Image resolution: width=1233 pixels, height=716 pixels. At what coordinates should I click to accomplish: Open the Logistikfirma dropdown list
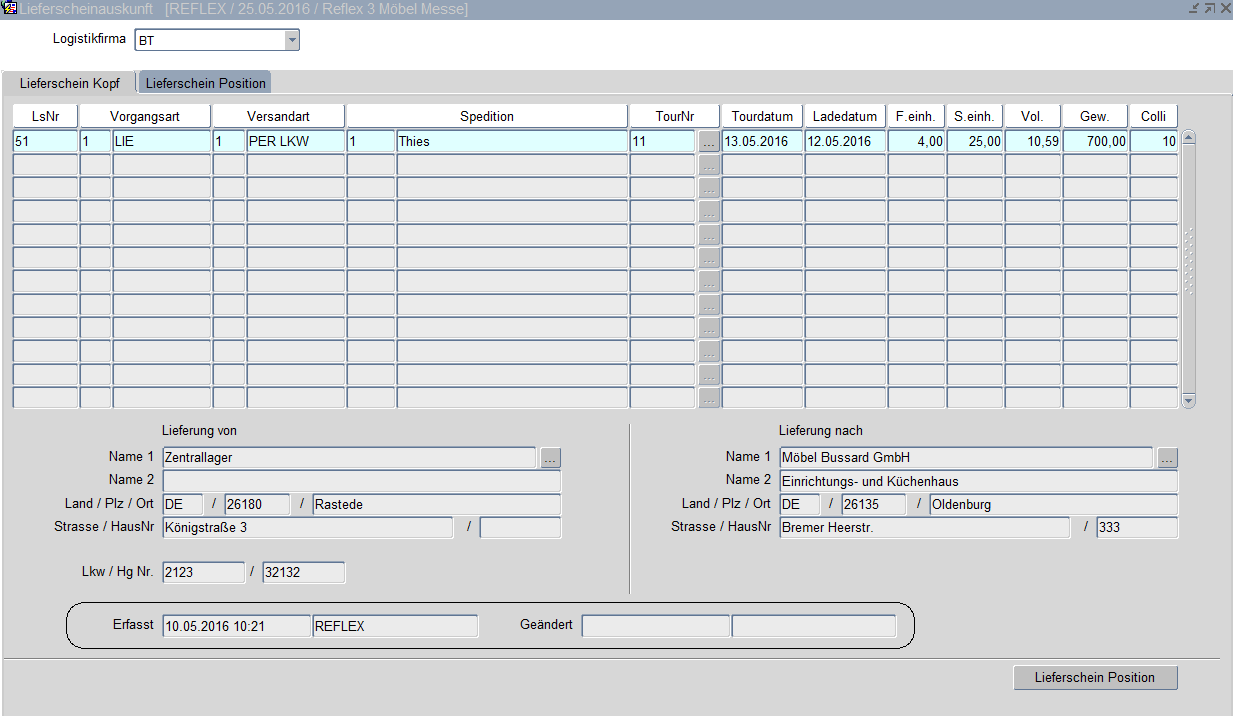(292, 41)
